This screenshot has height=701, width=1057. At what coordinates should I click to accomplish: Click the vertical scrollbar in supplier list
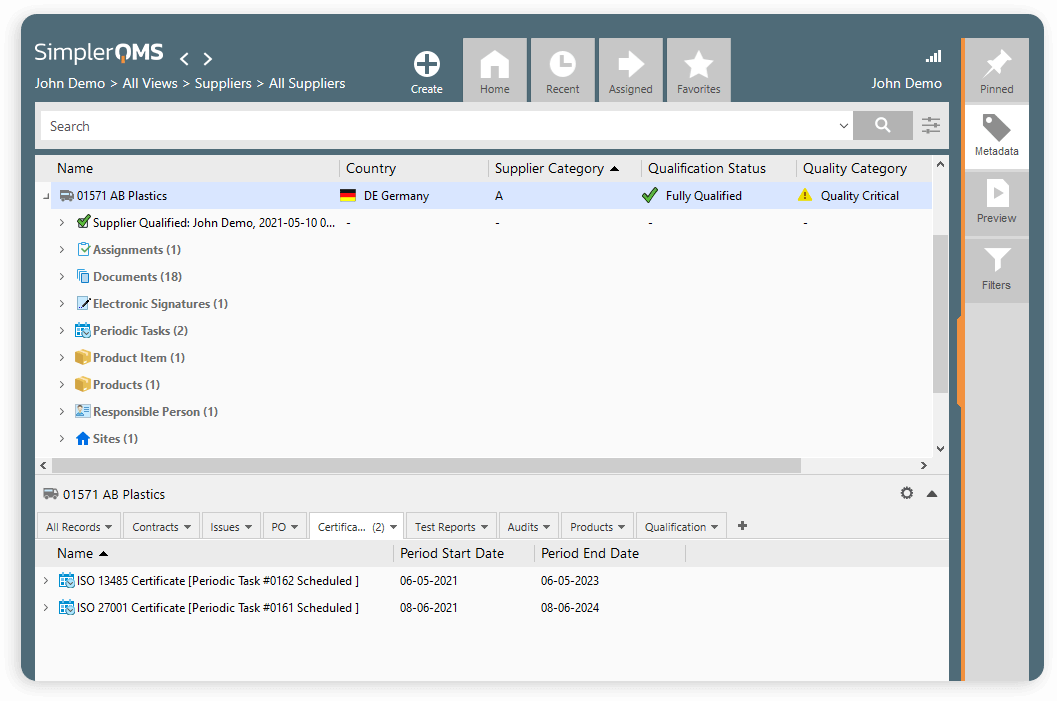(940, 314)
